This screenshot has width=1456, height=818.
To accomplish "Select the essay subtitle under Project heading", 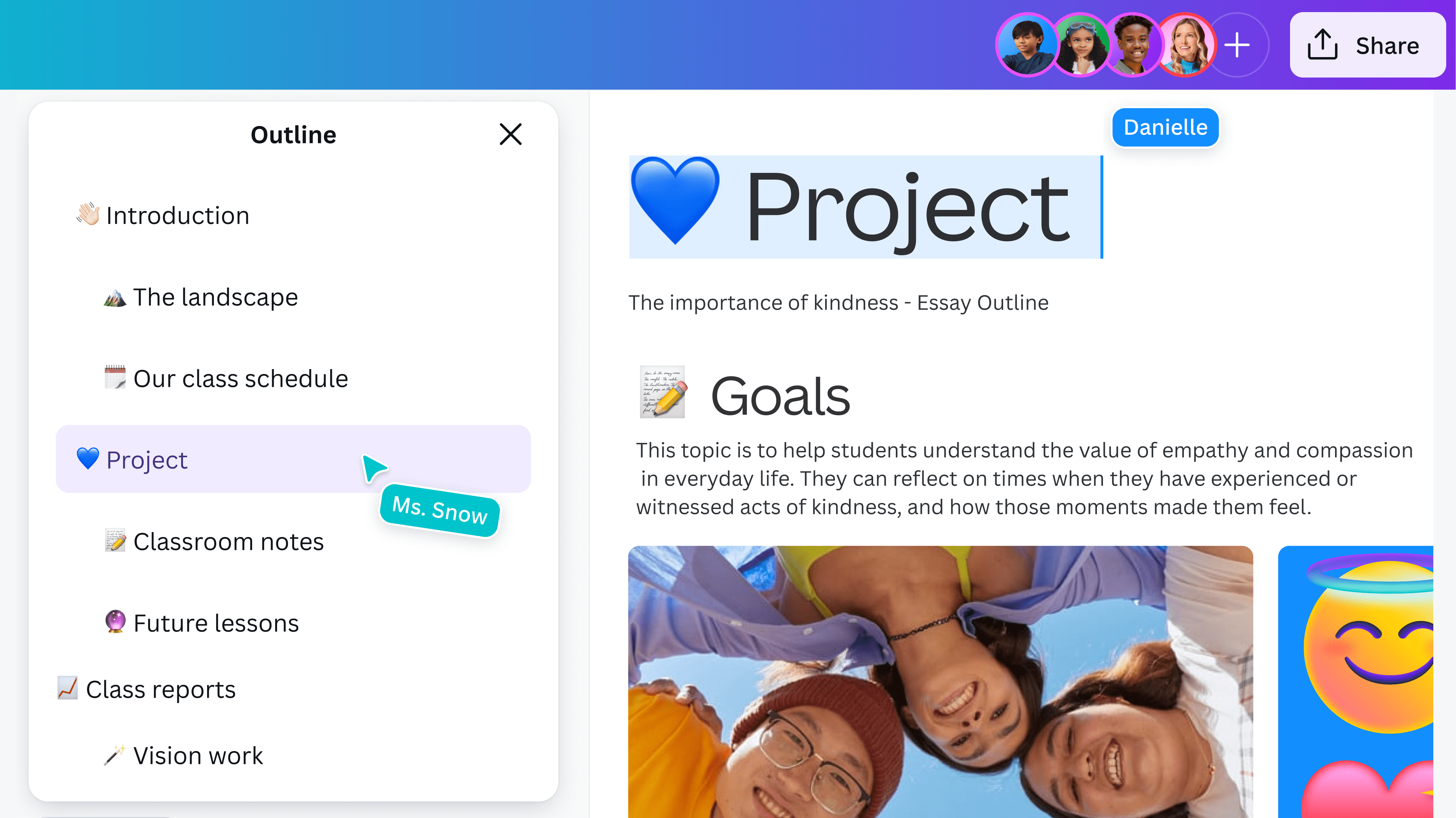I will (x=839, y=302).
